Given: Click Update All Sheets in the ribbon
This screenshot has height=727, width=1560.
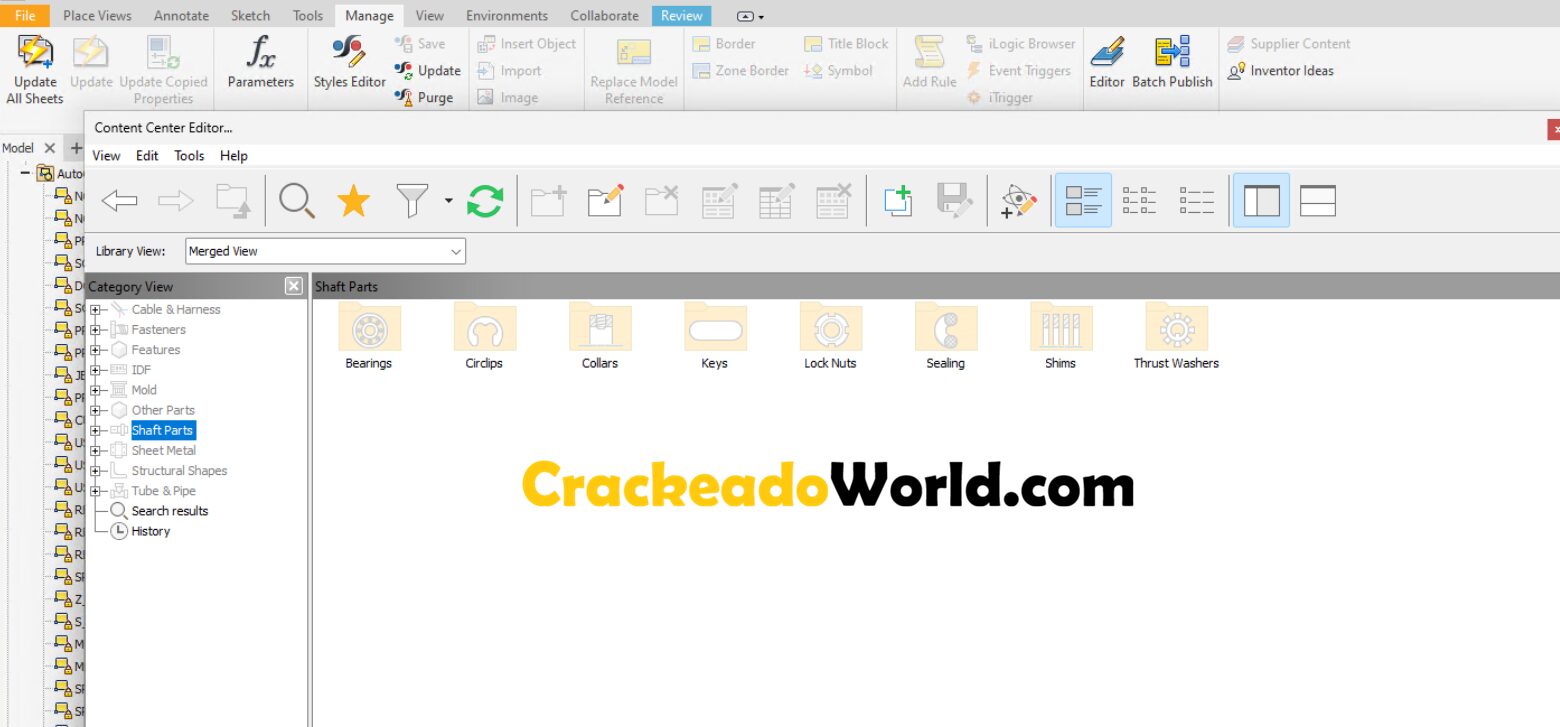Looking at the screenshot, I should pos(35,69).
